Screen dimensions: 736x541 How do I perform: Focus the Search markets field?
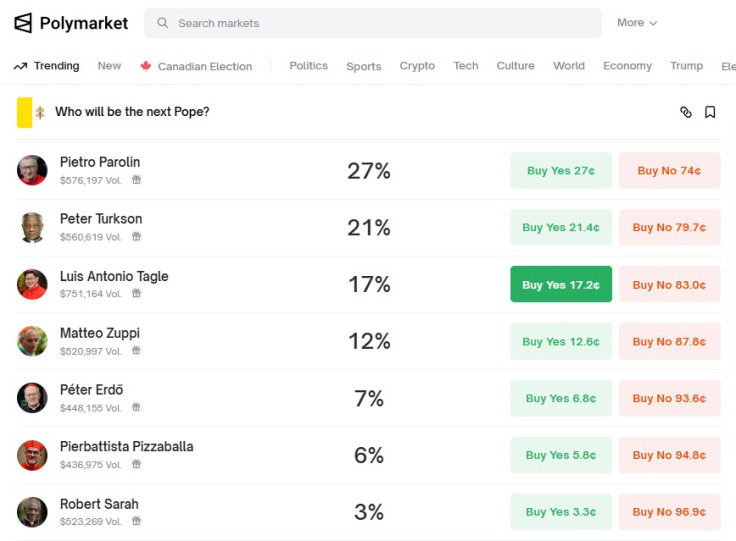tap(373, 23)
